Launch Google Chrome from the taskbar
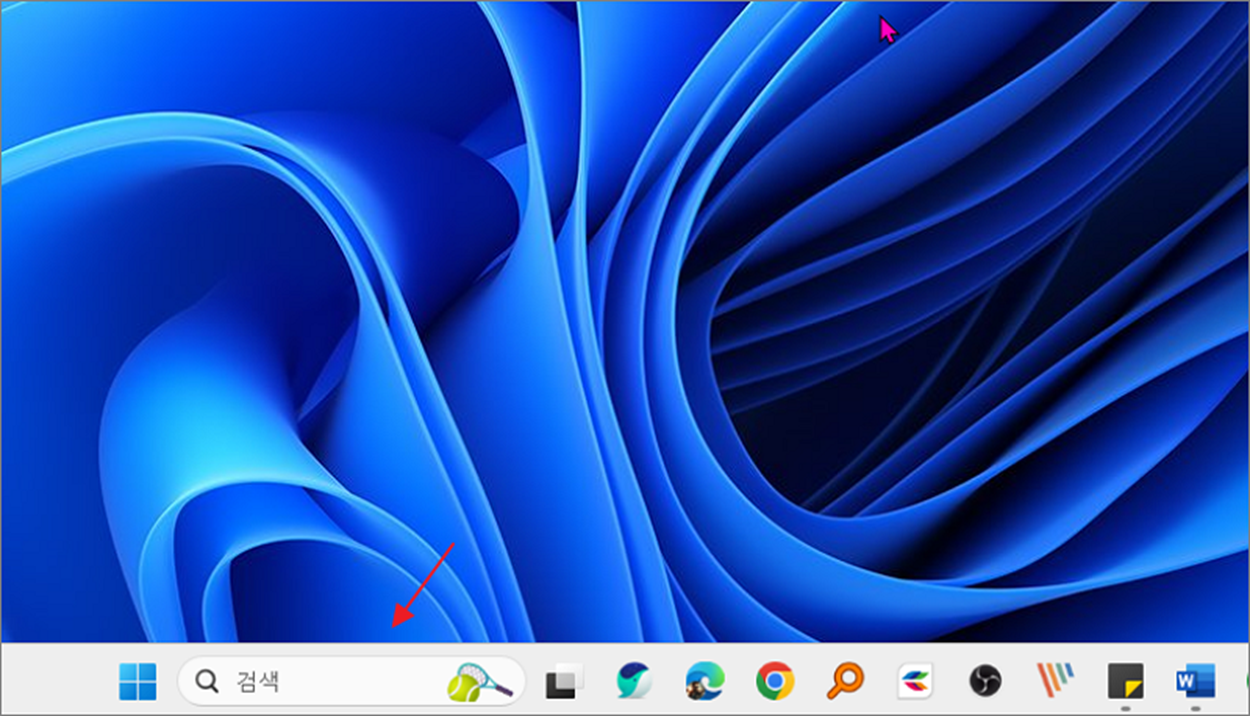1250x716 pixels. (775, 682)
